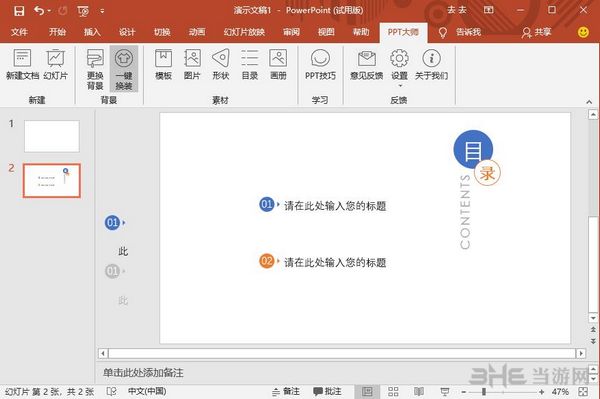This screenshot has height=399, width=600.
Task: Open the undo history dropdown arrow
Action: coord(49,11)
